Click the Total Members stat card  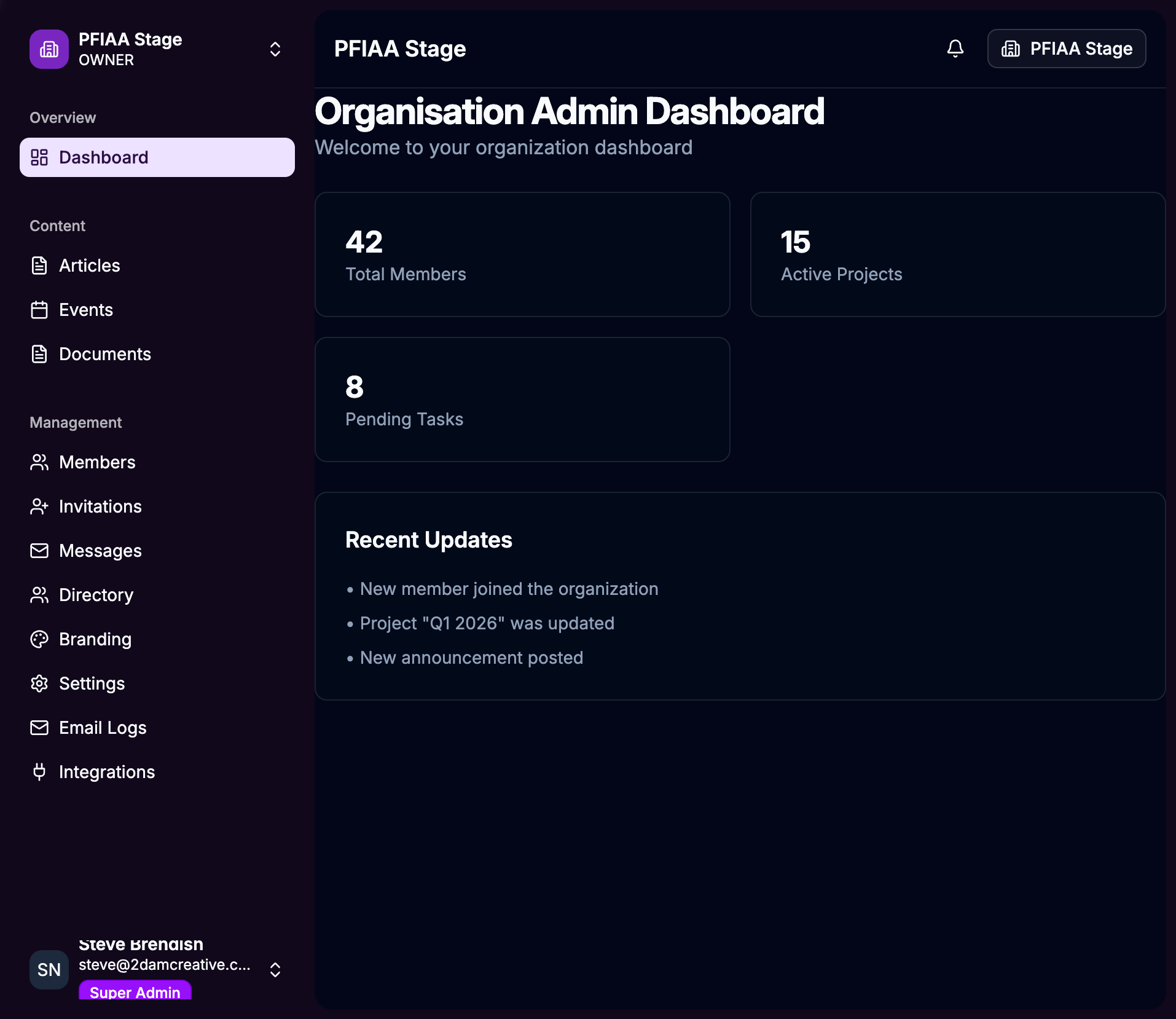(522, 254)
